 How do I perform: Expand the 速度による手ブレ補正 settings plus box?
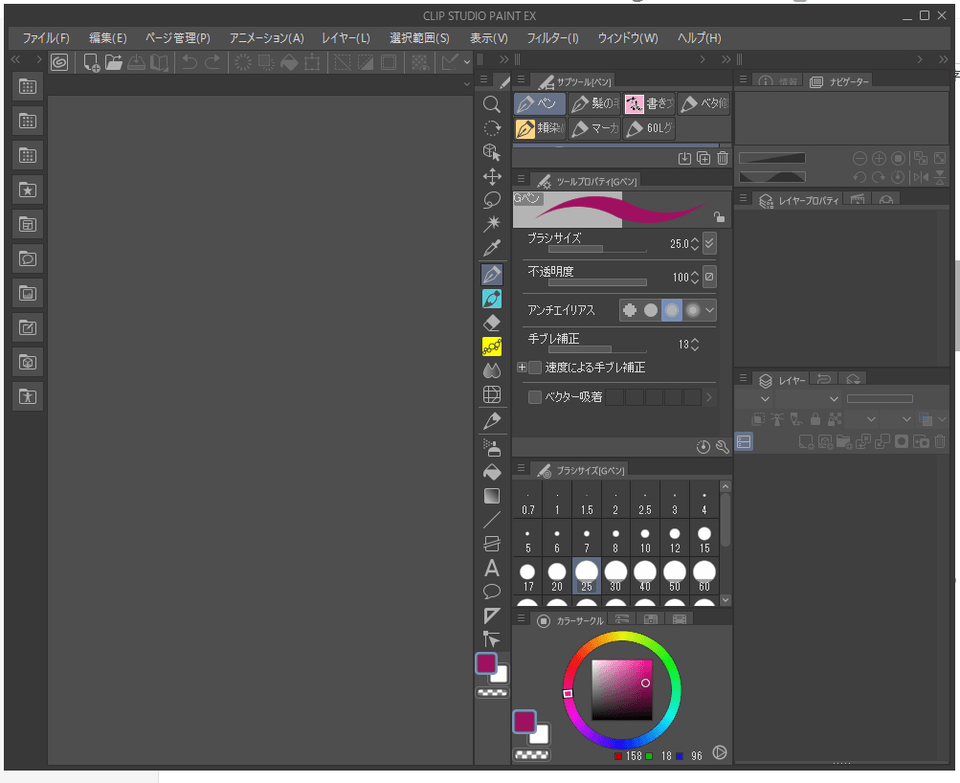[x=522, y=367]
